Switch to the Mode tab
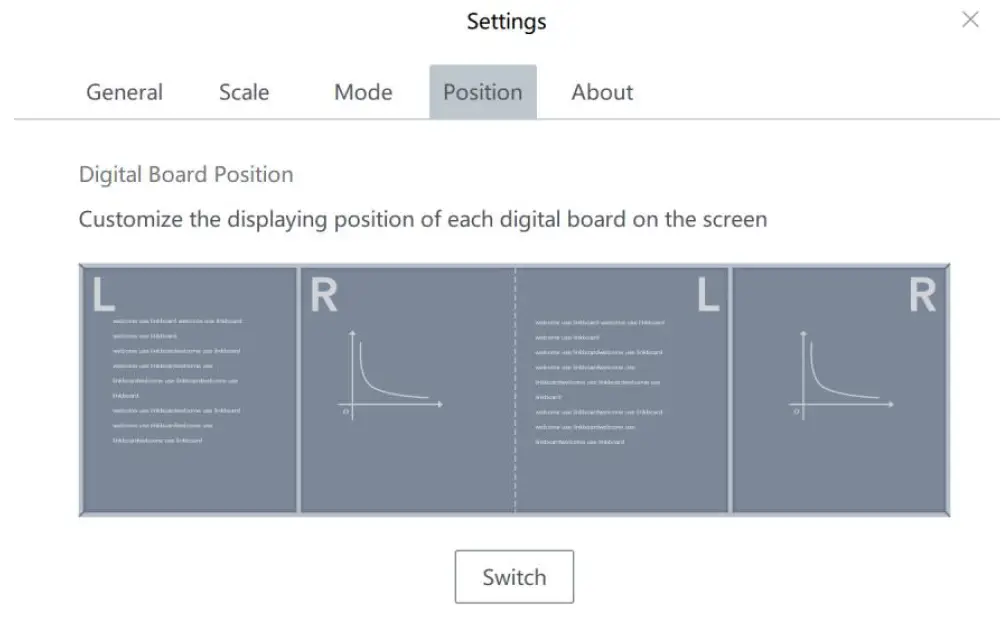Screen dimensions: 1008x631 (362, 92)
